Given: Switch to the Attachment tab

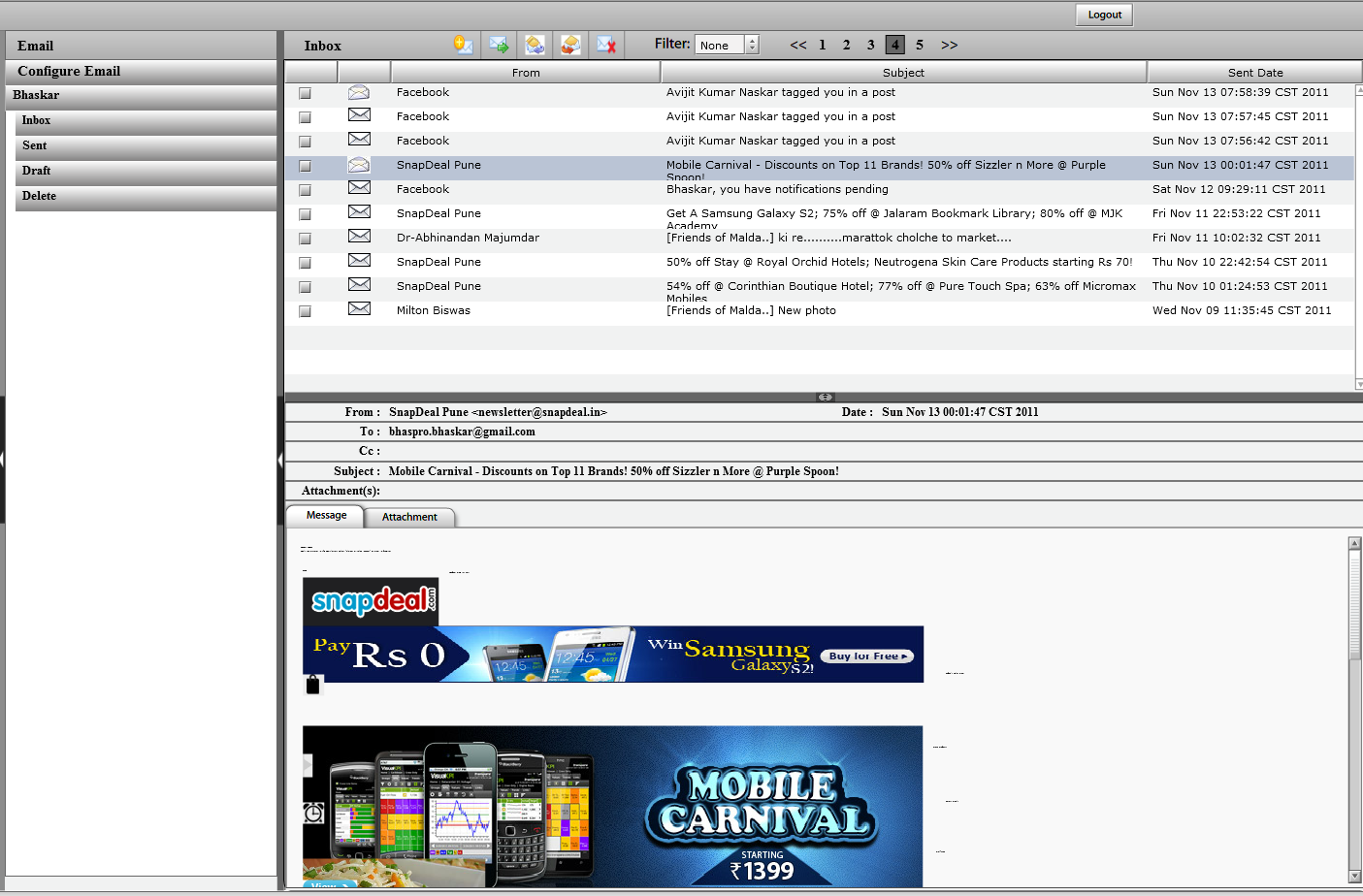Looking at the screenshot, I should click(409, 517).
